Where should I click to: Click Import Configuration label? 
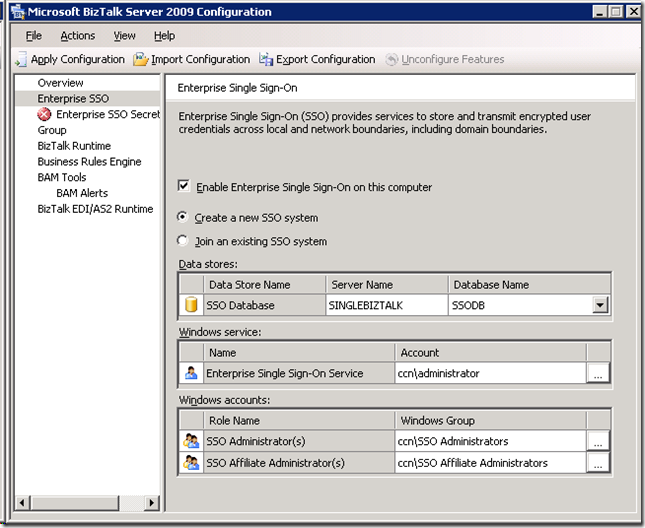[x=201, y=60]
